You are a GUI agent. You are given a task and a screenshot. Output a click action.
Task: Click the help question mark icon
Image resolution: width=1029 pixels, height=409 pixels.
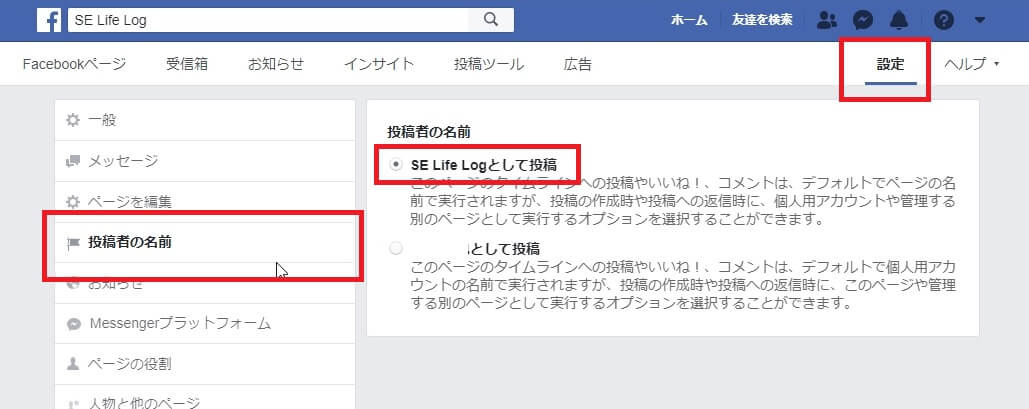click(943, 19)
